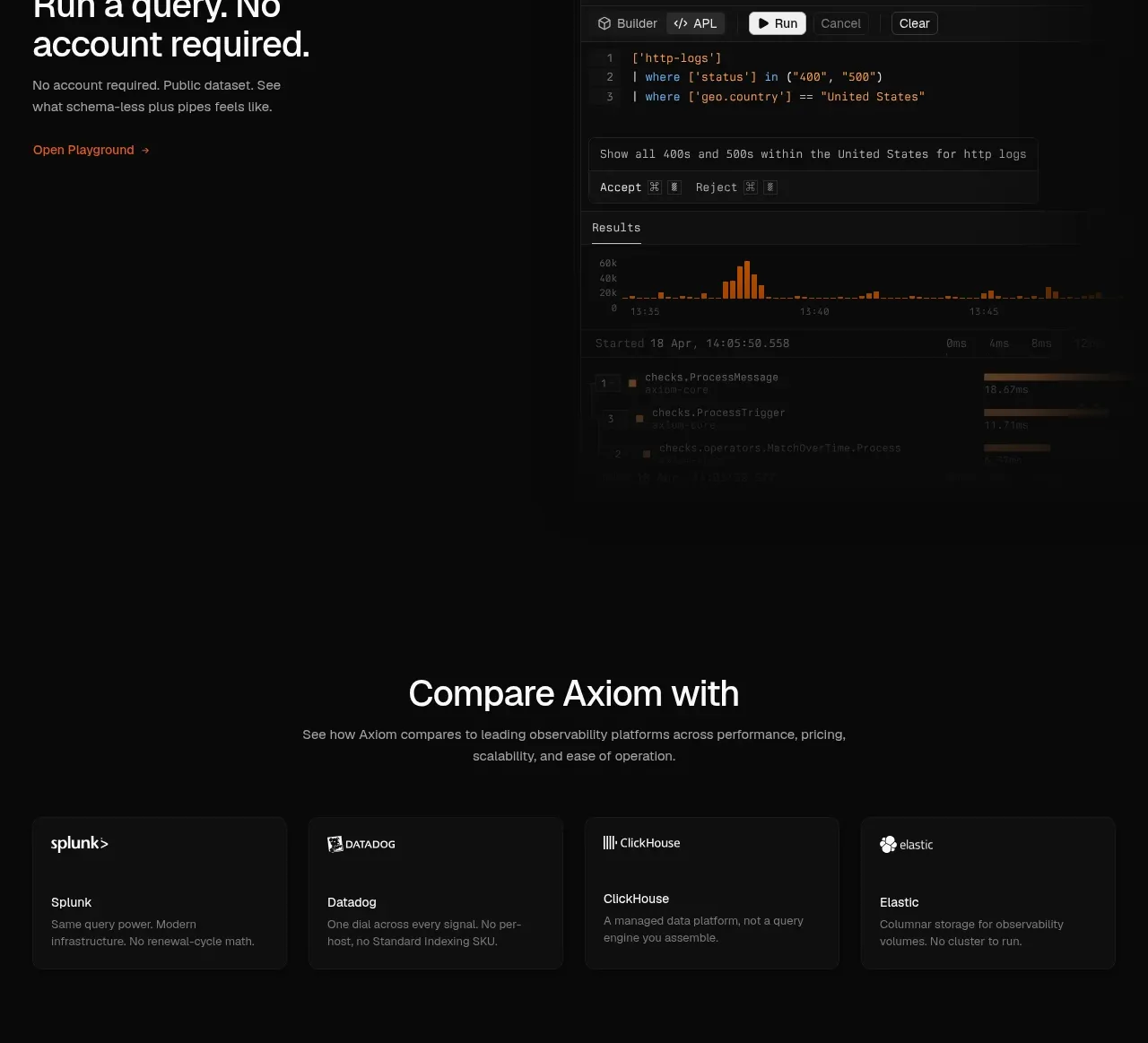1148x1043 pixels.
Task: Click the Compare Axiom with heading
Action: (x=574, y=693)
